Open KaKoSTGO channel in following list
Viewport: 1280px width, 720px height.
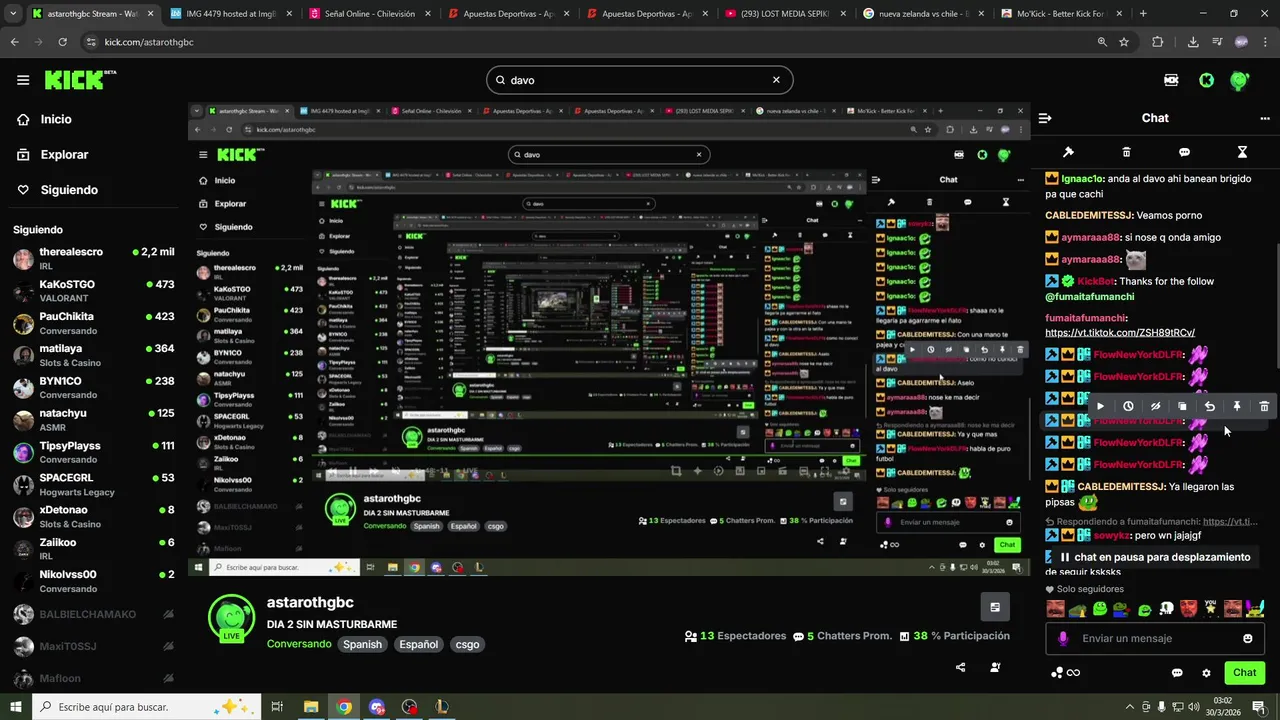[x=94, y=291]
